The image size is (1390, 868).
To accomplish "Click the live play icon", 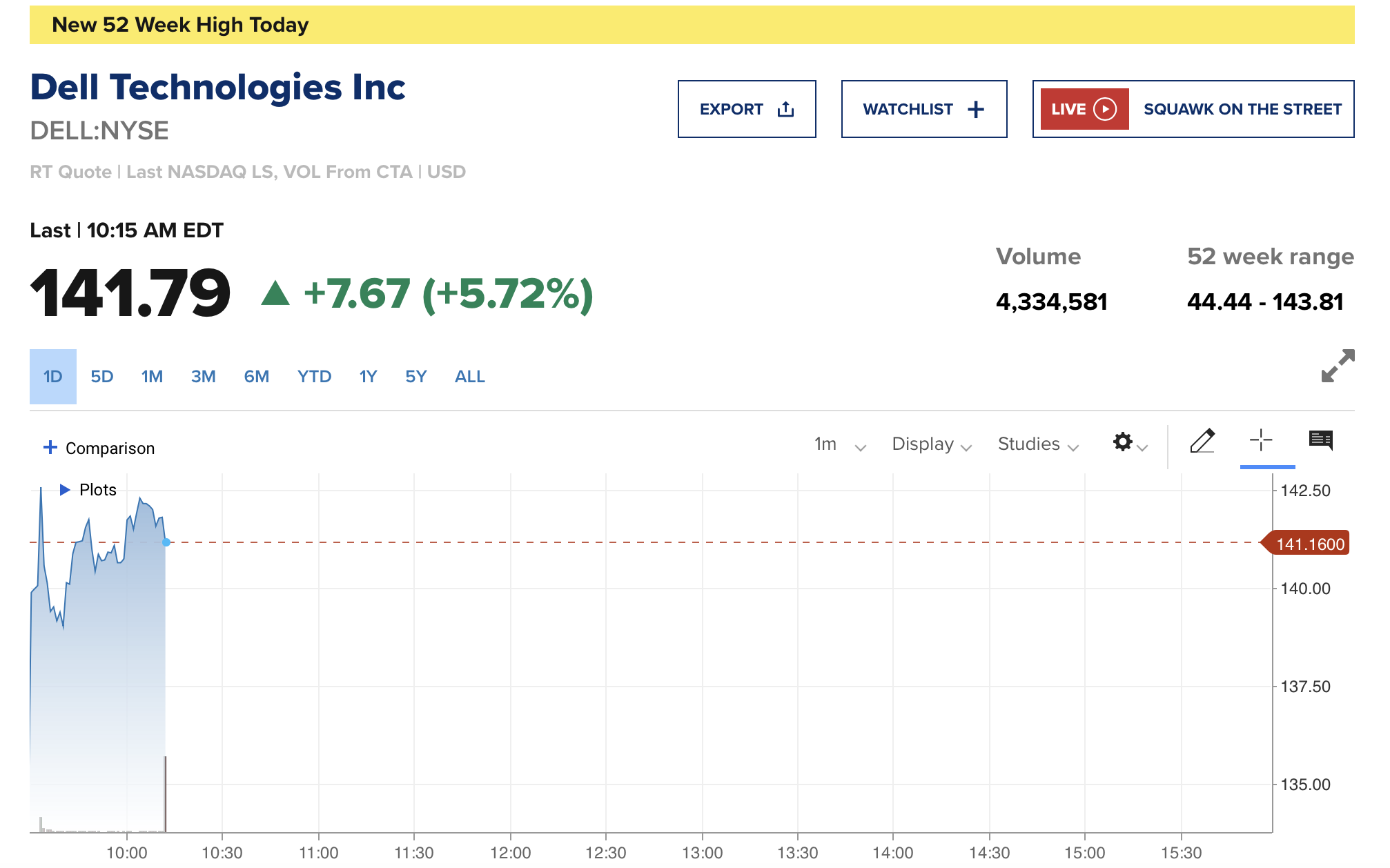I will [1105, 109].
